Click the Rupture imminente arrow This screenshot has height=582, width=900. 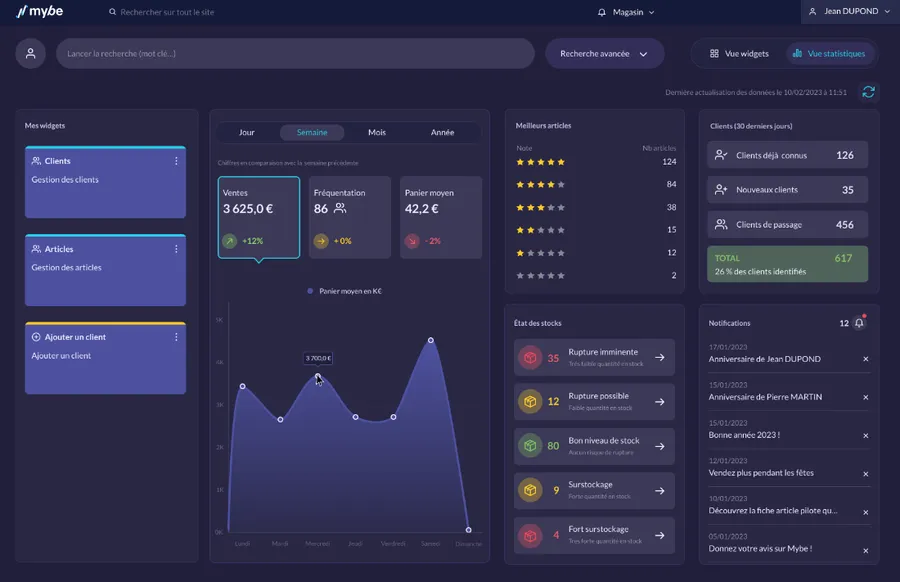[x=659, y=357]
